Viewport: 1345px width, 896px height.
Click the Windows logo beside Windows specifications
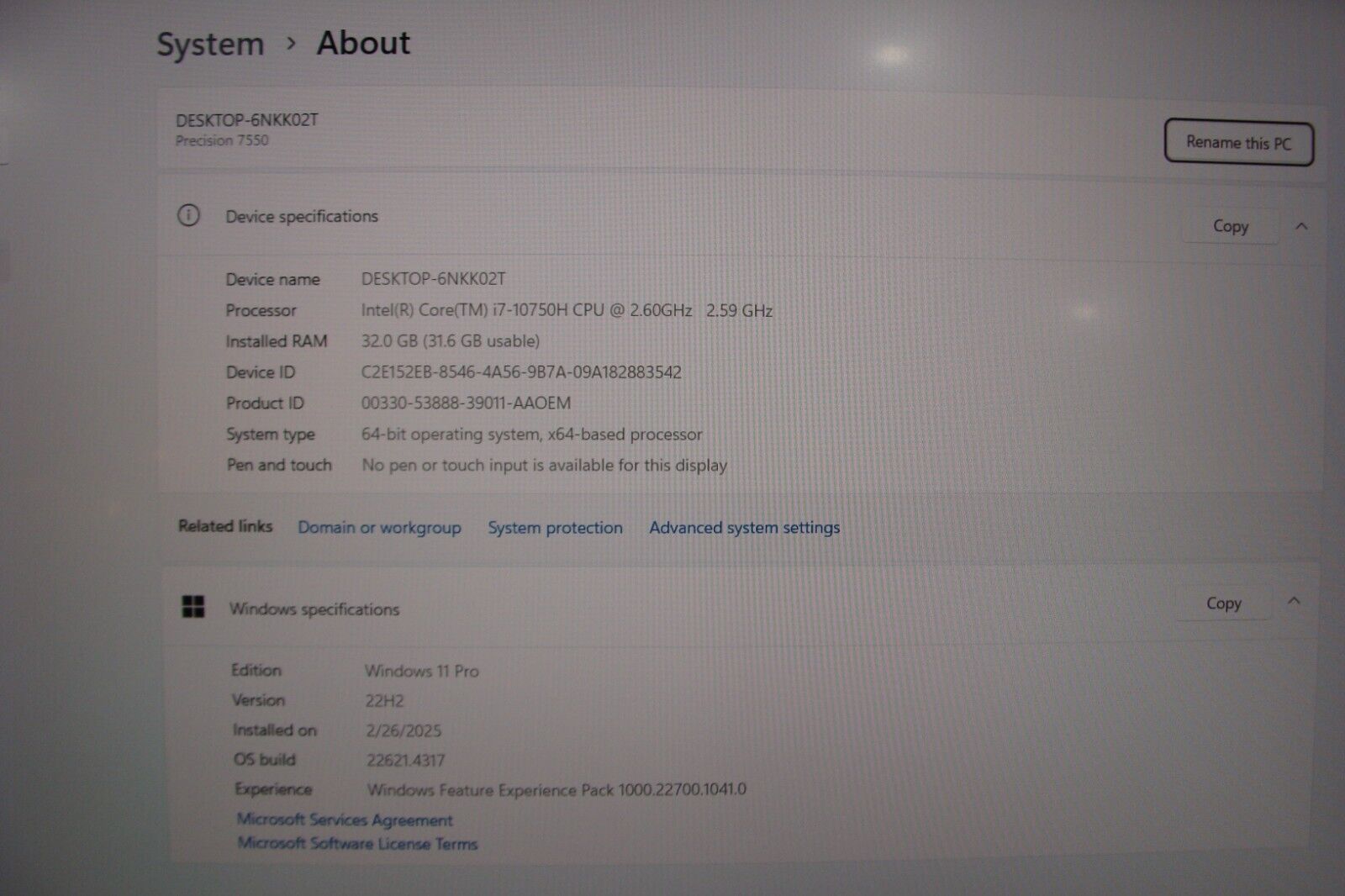tap(193, 606)
